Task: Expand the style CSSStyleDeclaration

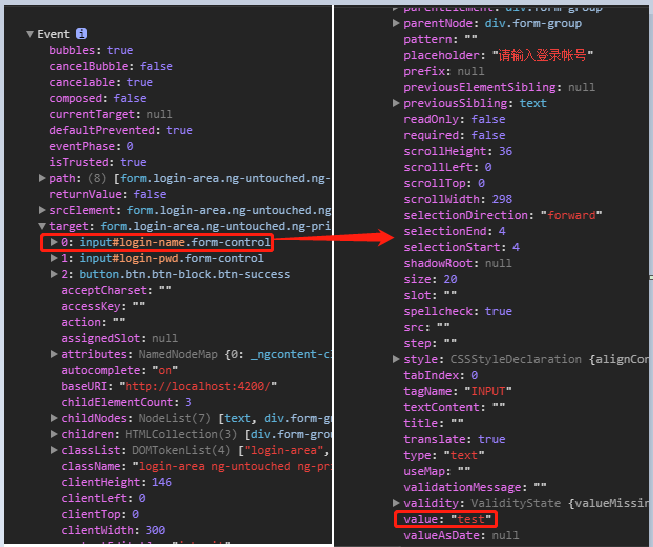Action: [396, 359]
